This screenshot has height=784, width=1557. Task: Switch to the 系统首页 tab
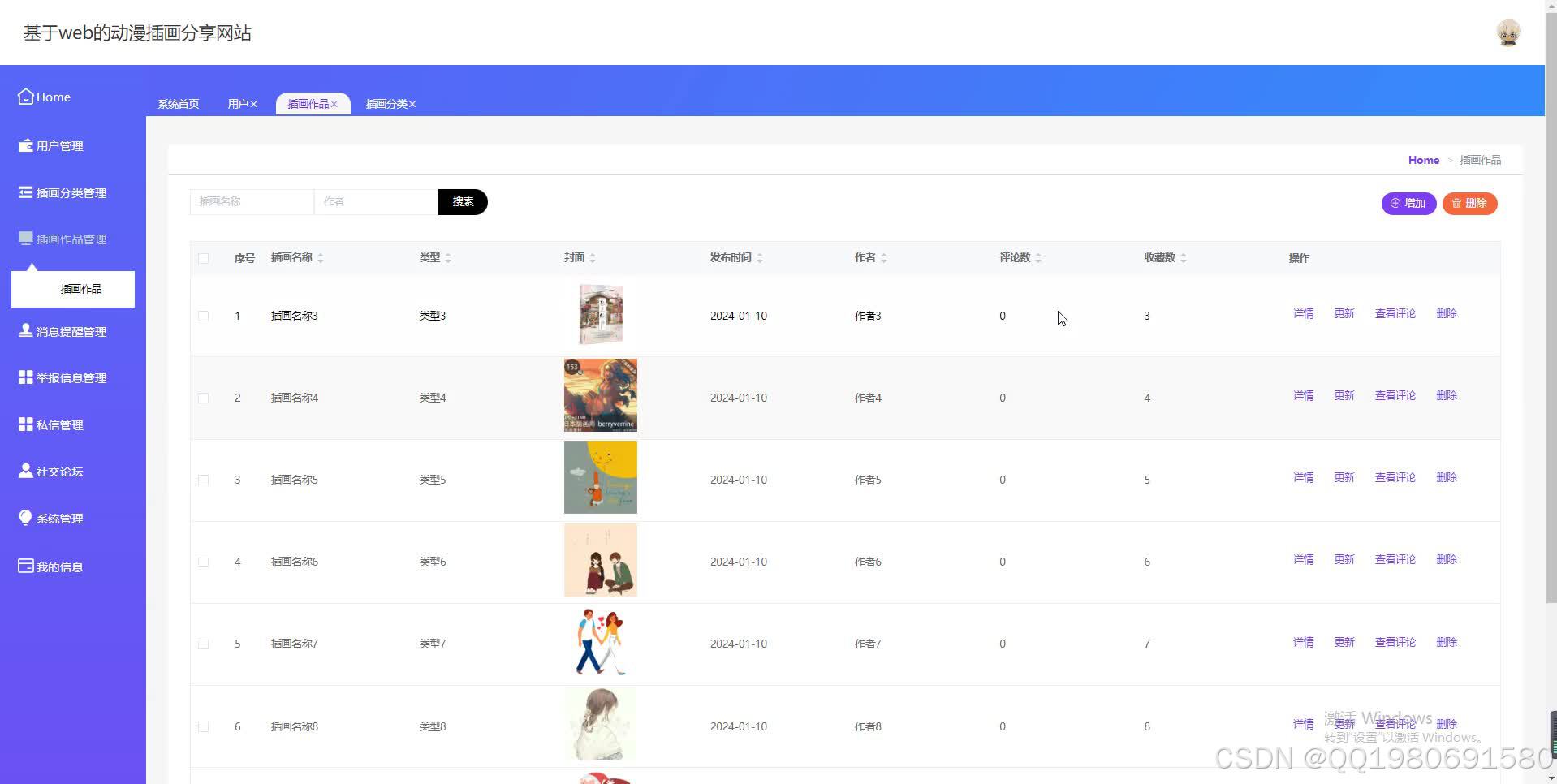pos(179,104)
